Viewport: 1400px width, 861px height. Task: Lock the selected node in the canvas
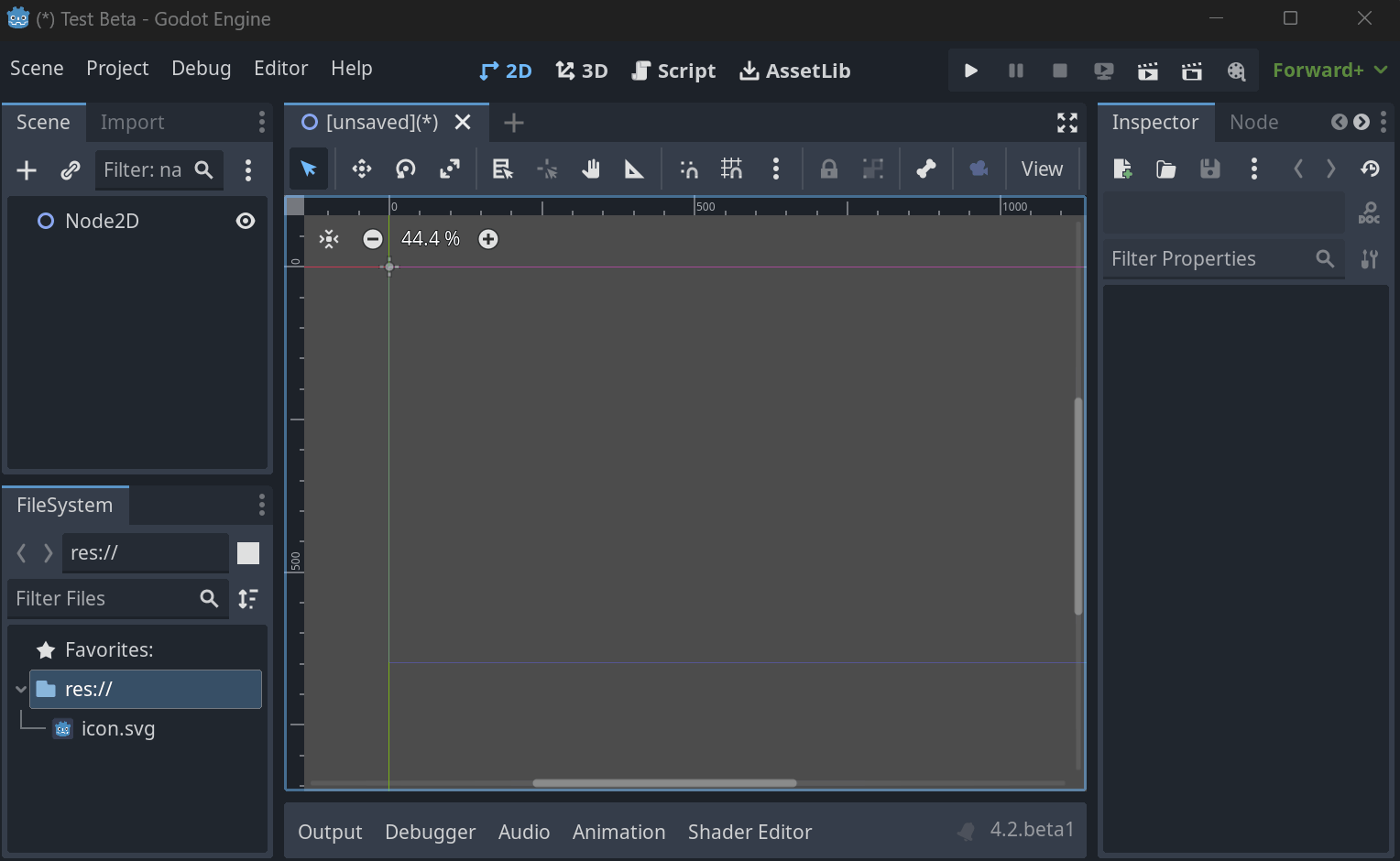coord(828,169)
